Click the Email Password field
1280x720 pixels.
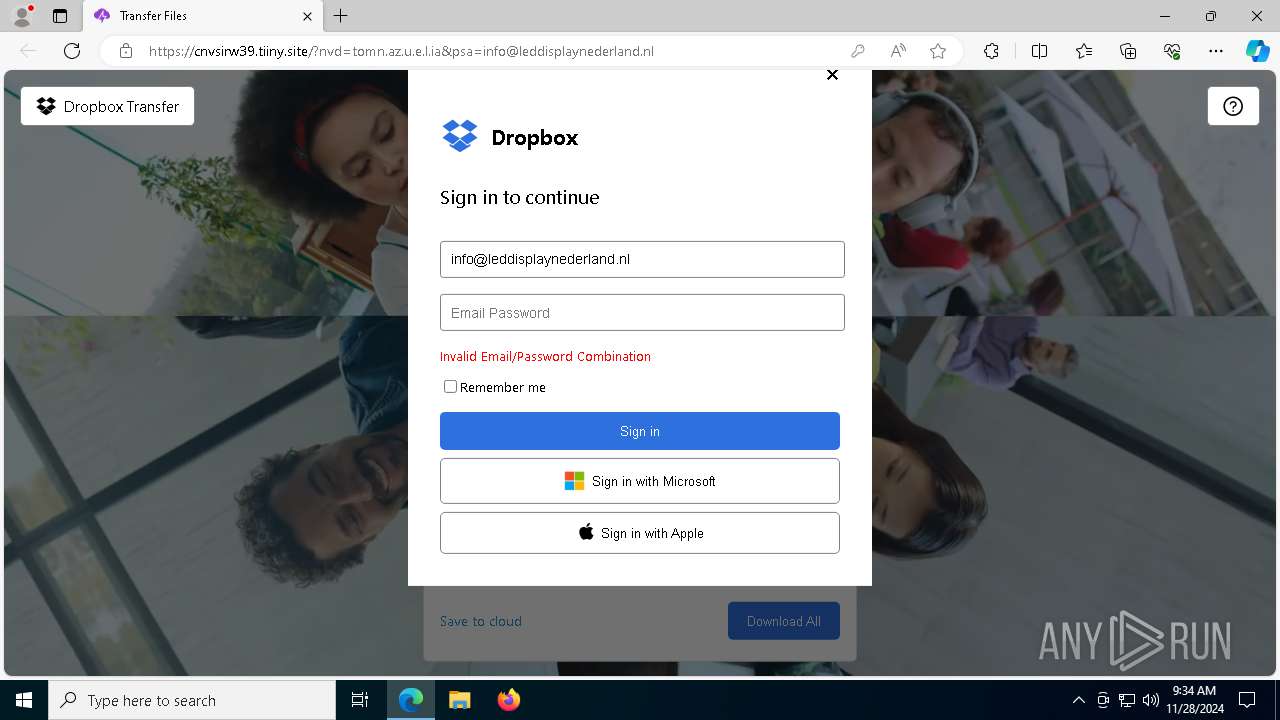[642, 313]
